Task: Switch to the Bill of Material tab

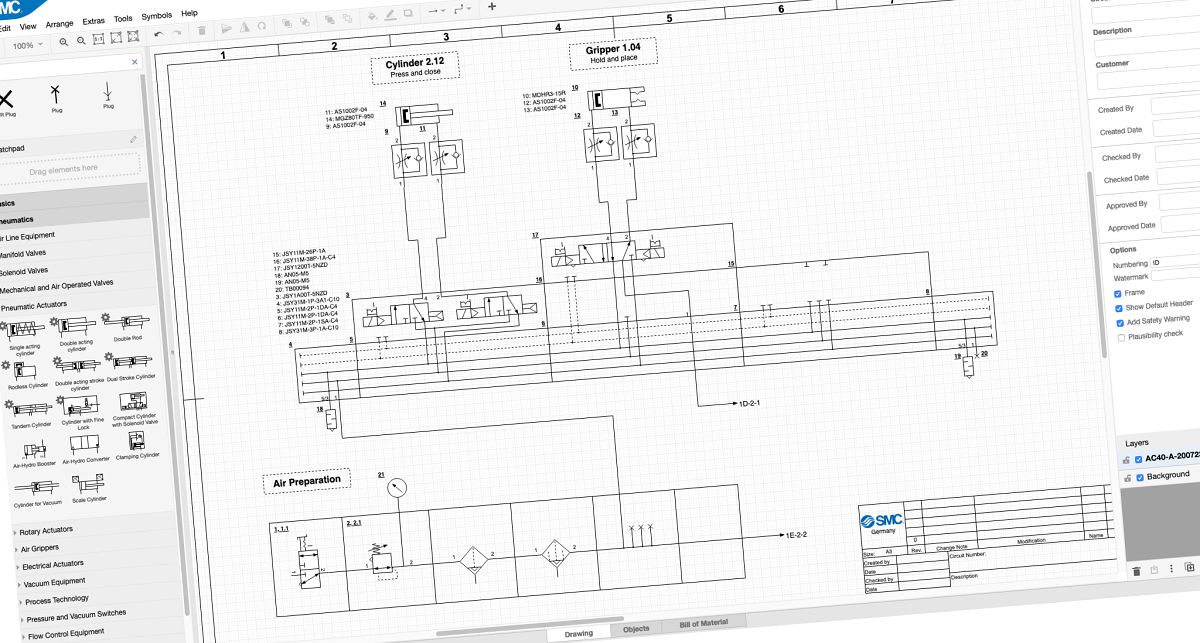Action: [704, 623]
